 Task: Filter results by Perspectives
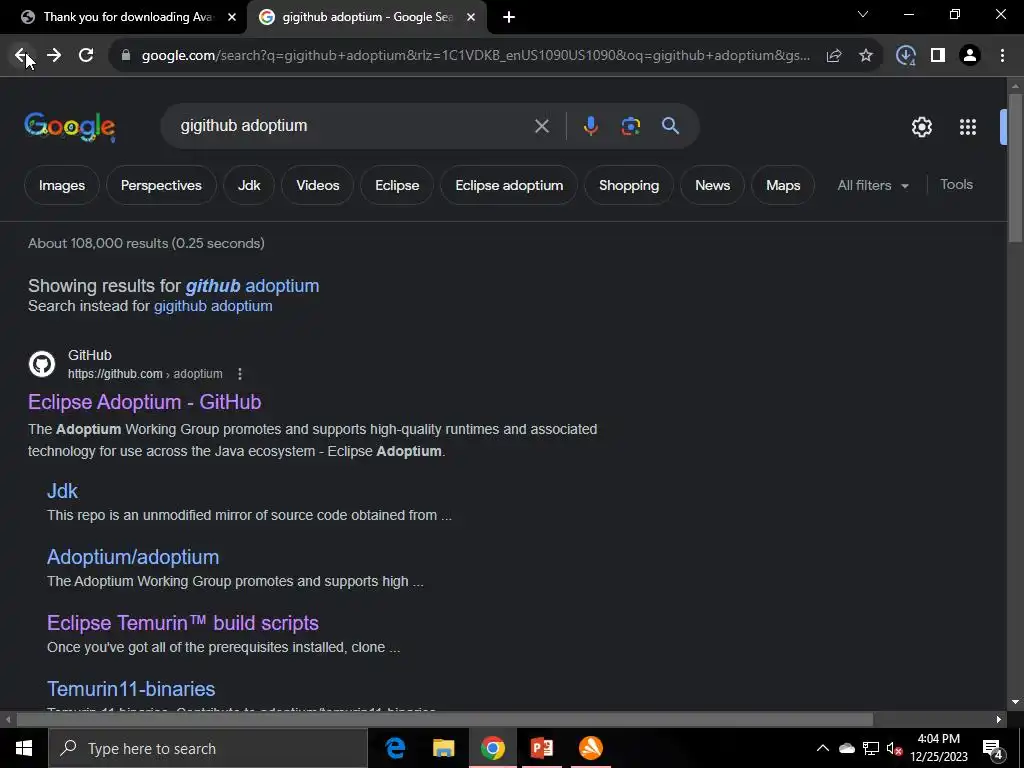click(161, 185)
